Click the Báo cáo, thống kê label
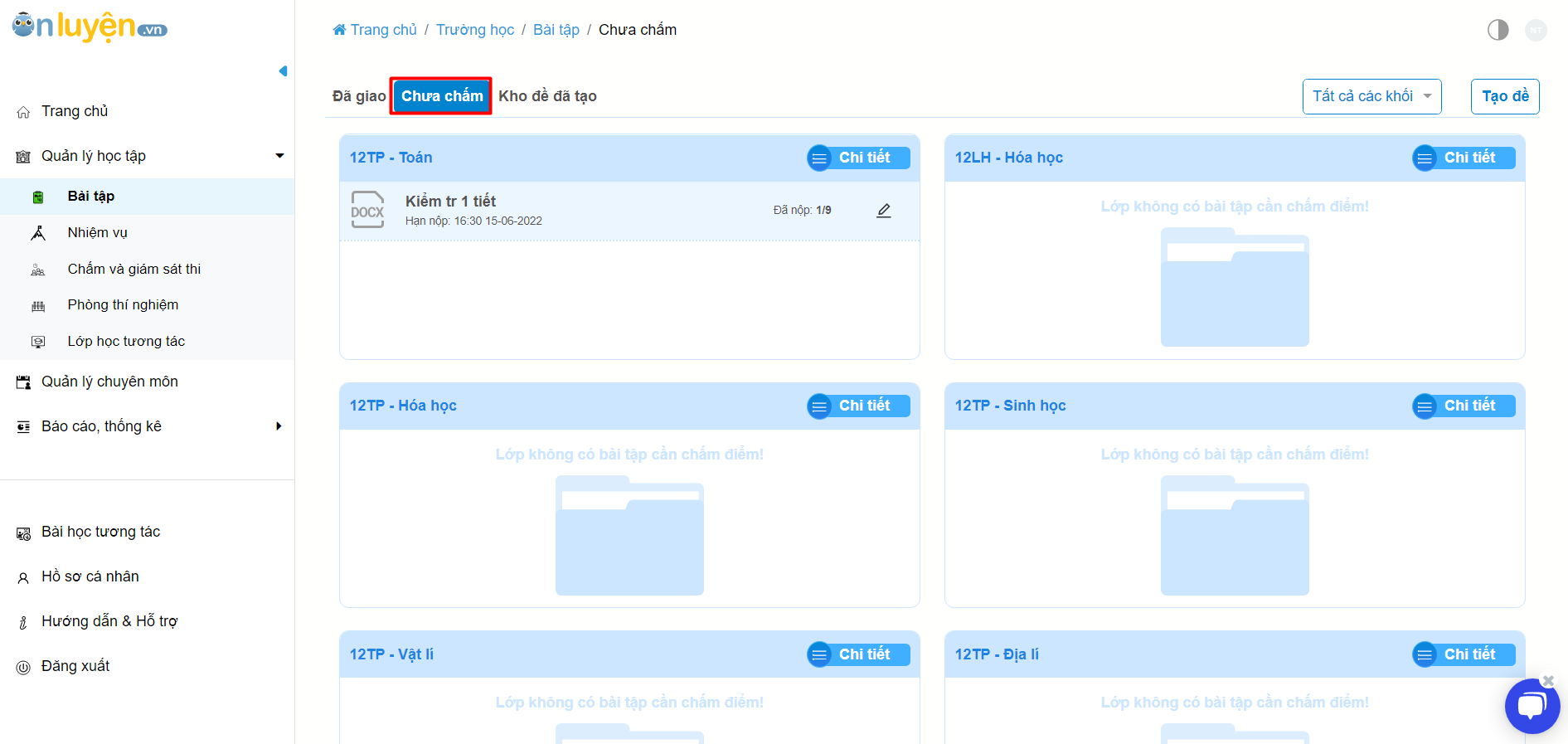Image resolution: width=1568 pixels, height=744 pixels. click(x=101, y=426)
